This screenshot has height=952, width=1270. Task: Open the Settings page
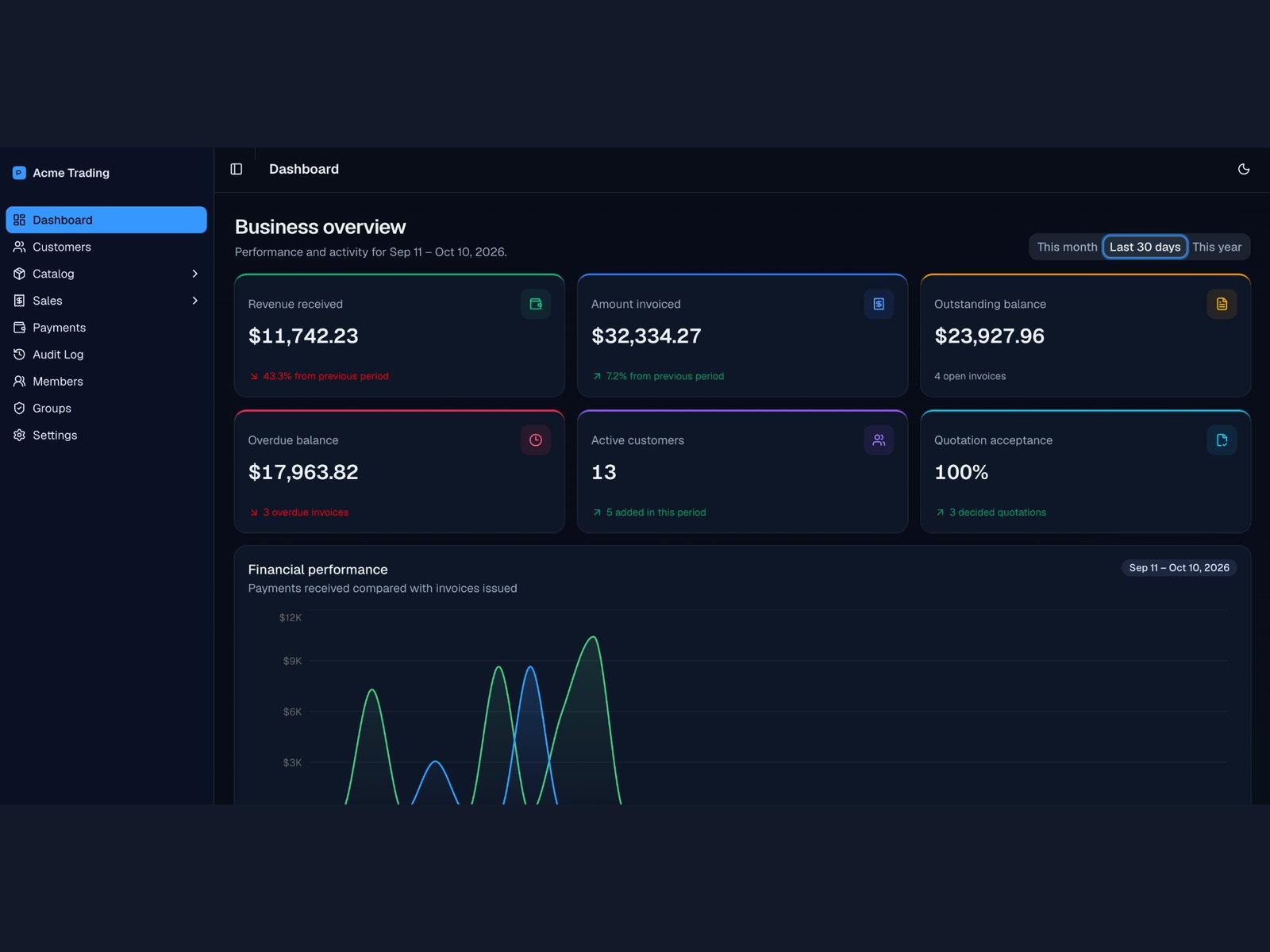coord(106,436)
